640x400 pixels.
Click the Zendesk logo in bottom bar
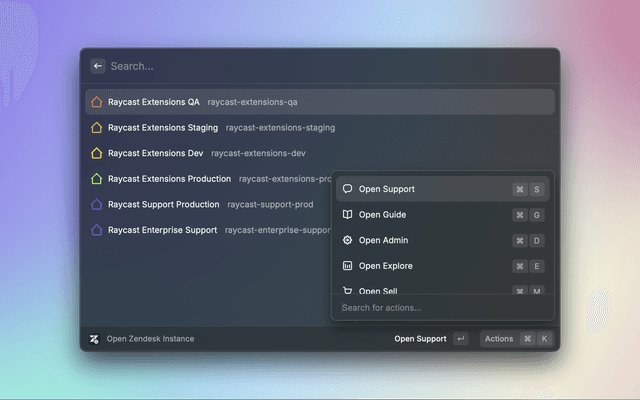[94, 339]
